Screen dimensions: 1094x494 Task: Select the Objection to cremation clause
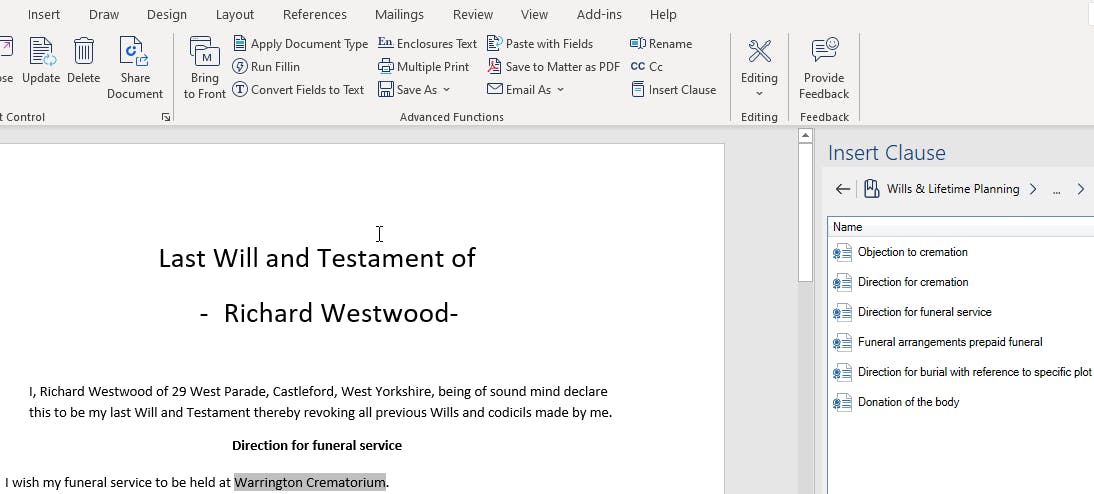(x=912, y=252)
